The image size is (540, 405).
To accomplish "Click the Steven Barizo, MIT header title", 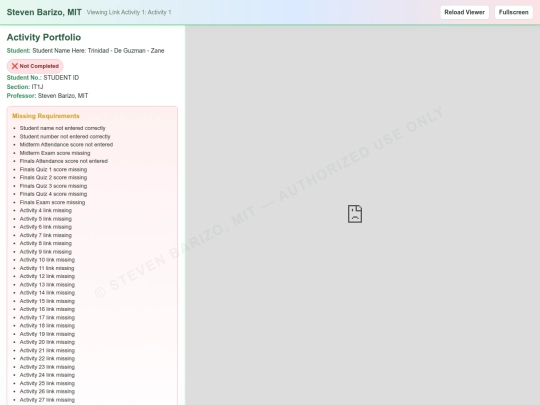I will [x=44, y=12].
